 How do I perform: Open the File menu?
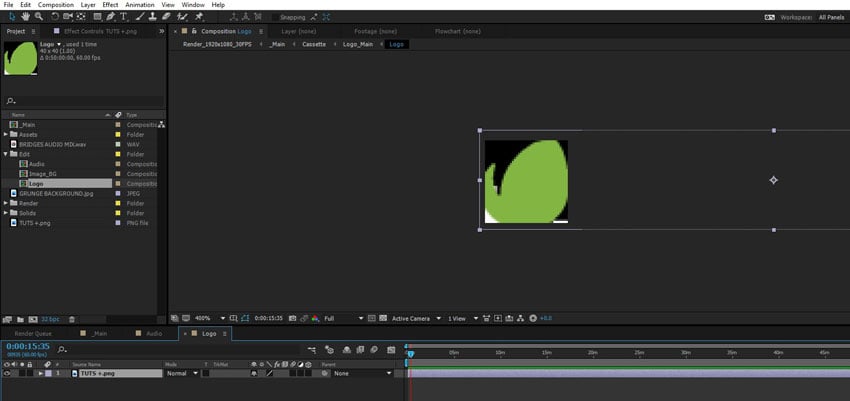point(8,5)
